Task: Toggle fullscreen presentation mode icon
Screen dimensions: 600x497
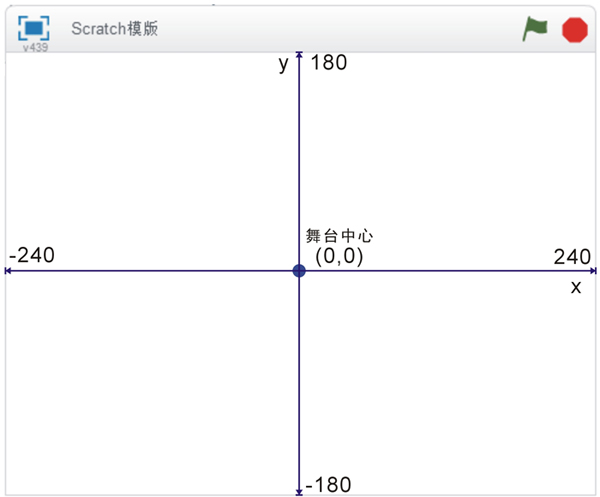Action: 34,28
